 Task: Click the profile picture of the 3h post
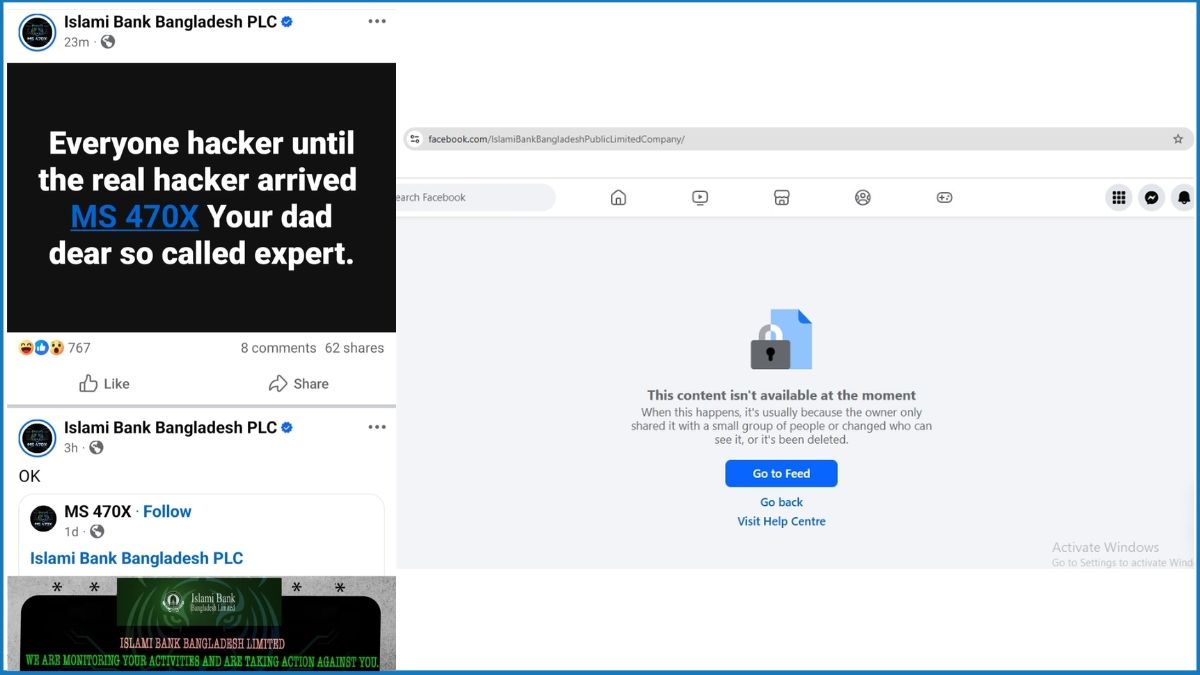[37, 438]
